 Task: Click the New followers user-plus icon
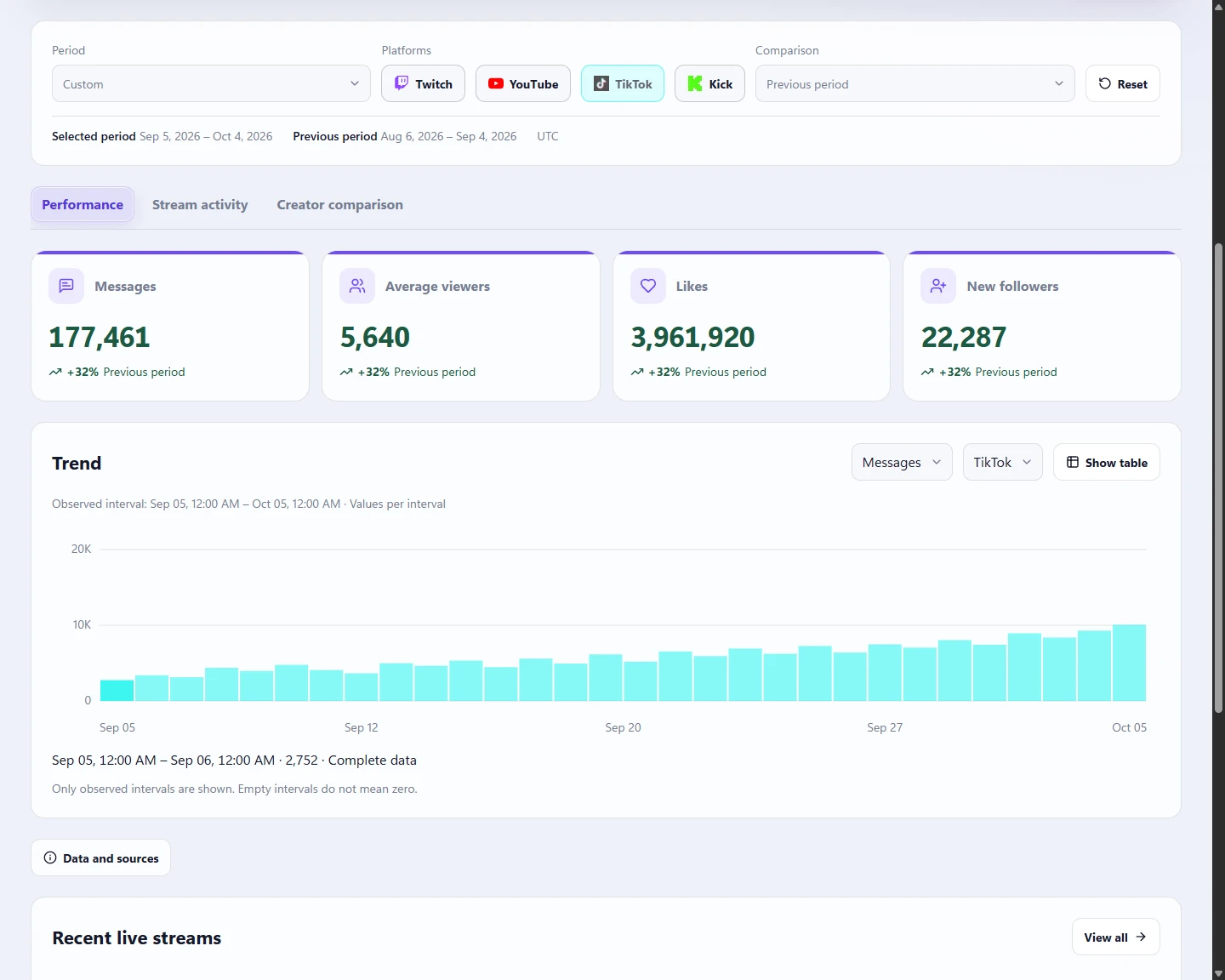[x=938, y=286]
